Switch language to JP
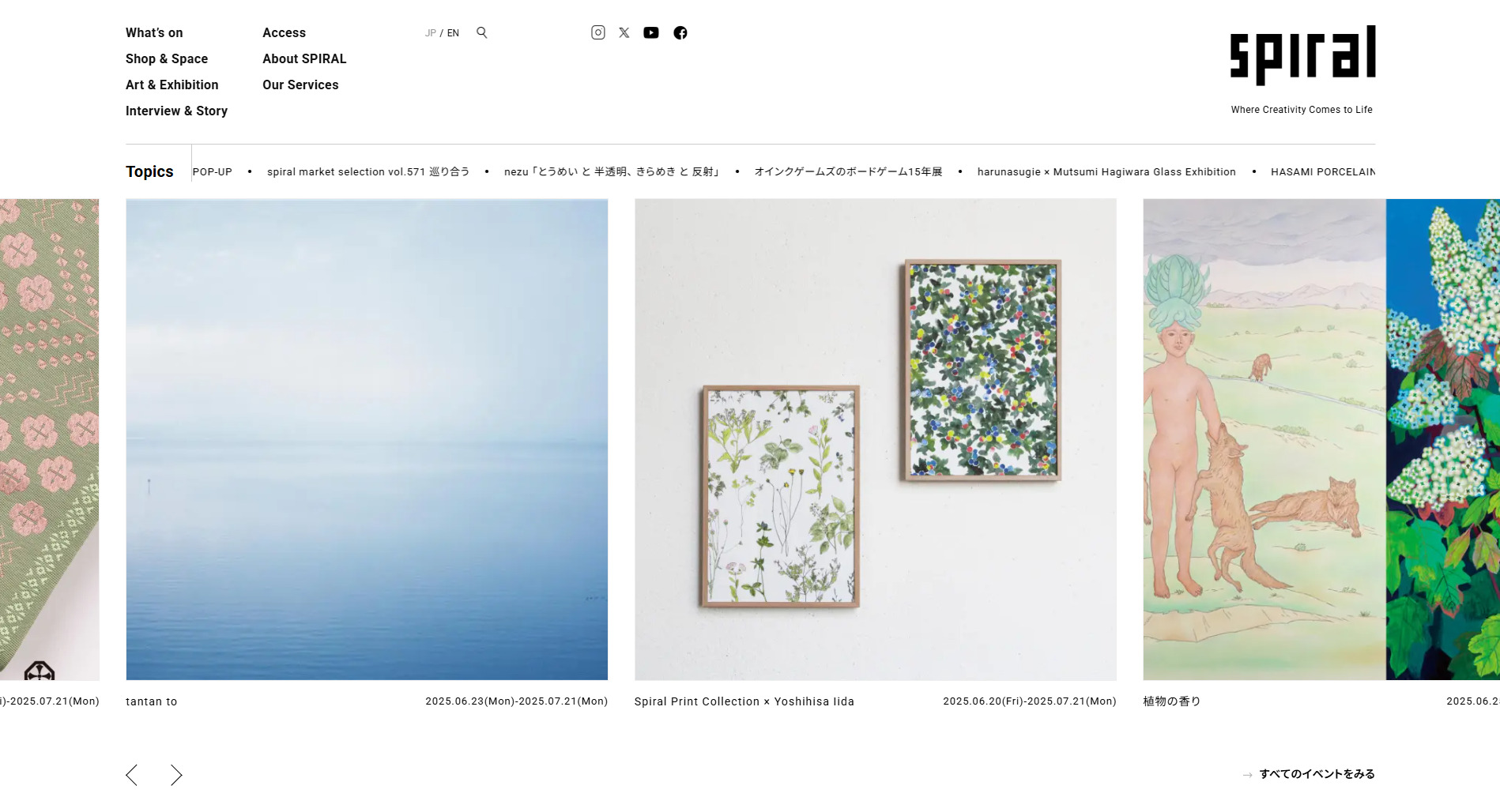 click(x=431, y=33)
